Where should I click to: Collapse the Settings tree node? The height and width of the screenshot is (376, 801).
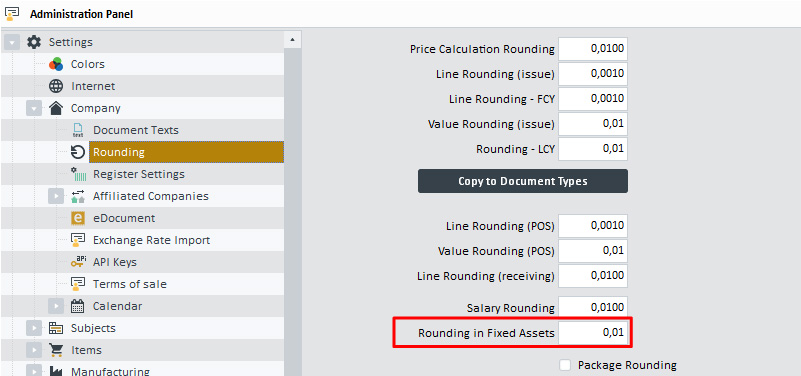click(12, 42)
